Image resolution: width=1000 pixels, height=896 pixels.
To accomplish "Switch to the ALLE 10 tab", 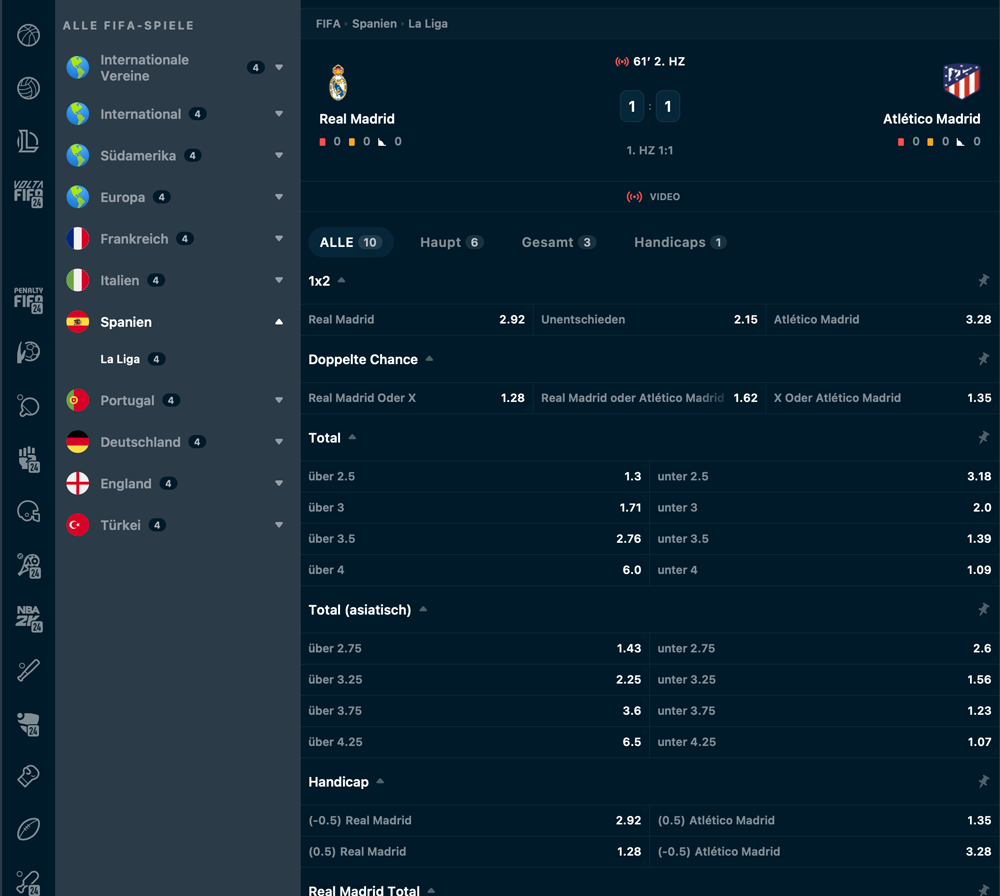I will [x=351, y=242].
